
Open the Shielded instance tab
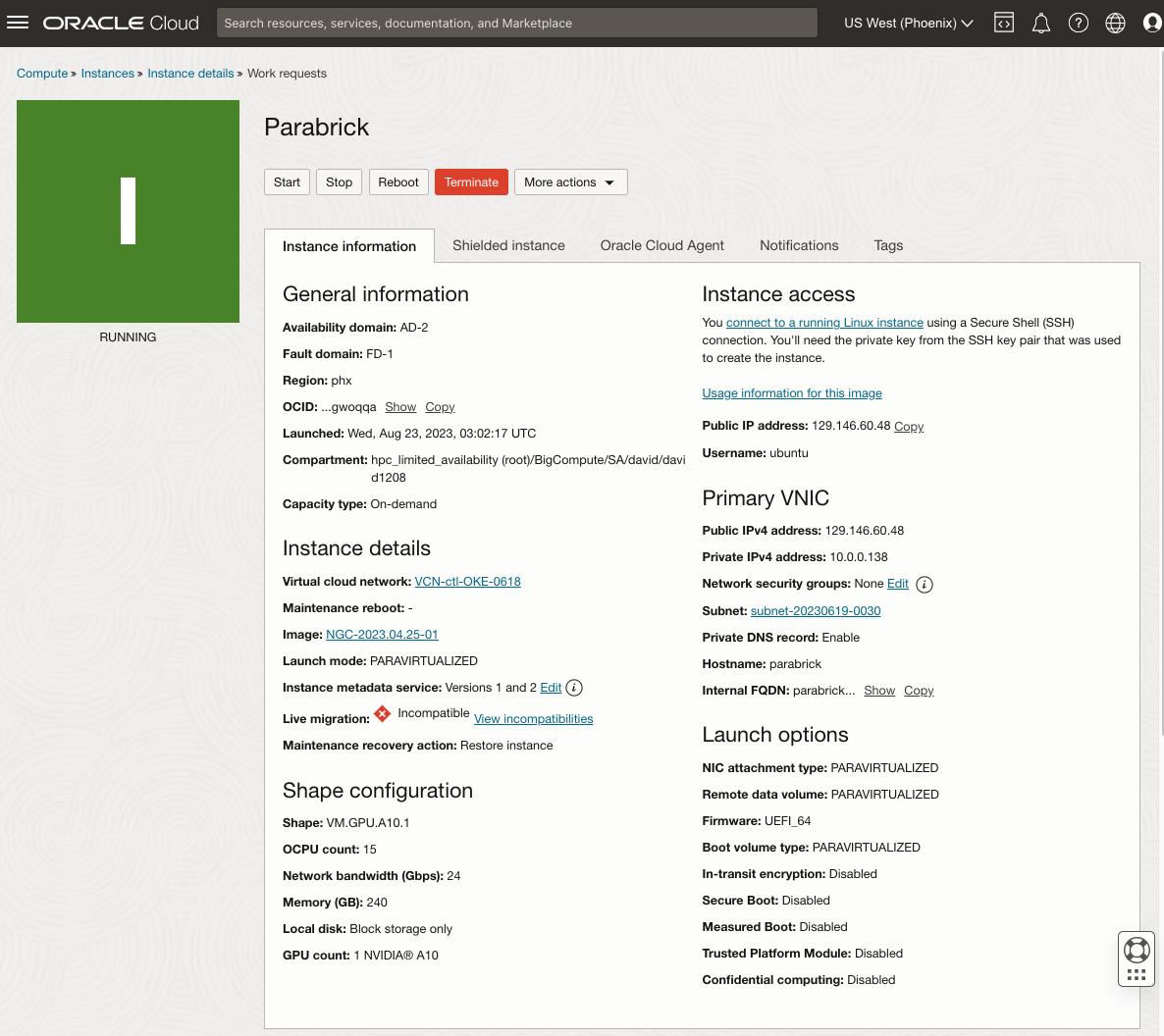(x=508, y=245)
